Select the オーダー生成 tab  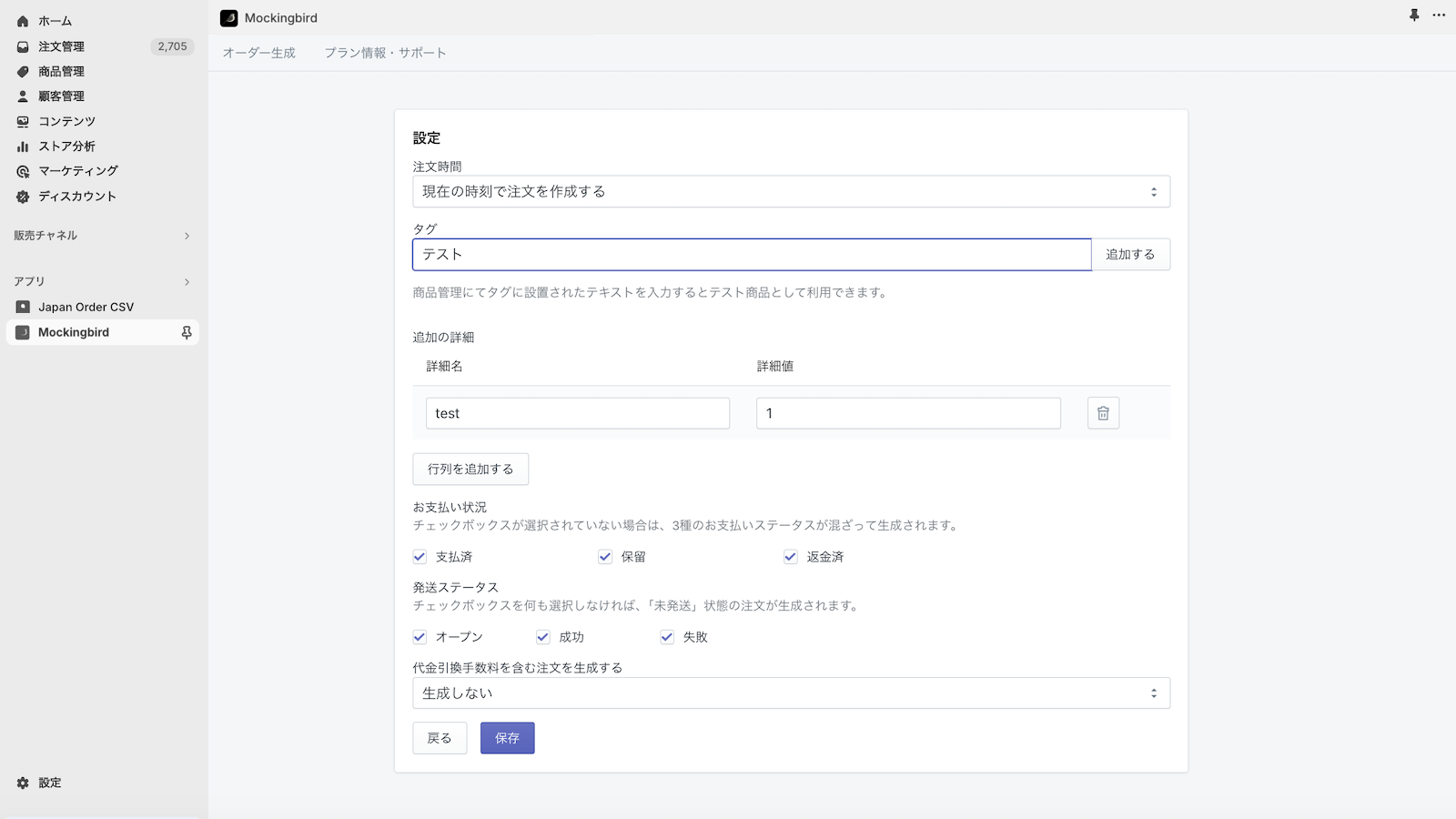tap(259, 53)
